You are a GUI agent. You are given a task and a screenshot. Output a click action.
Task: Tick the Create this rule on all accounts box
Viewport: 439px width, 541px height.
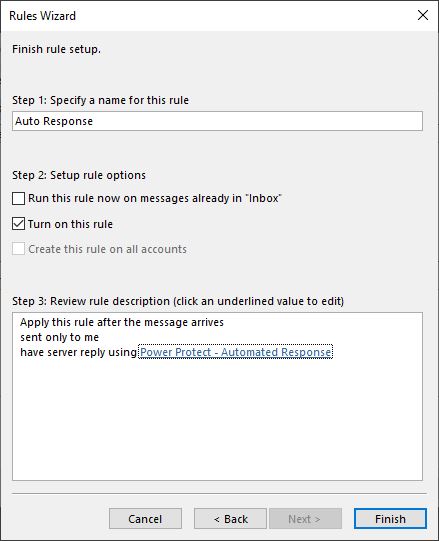click(x=18, y=249)
